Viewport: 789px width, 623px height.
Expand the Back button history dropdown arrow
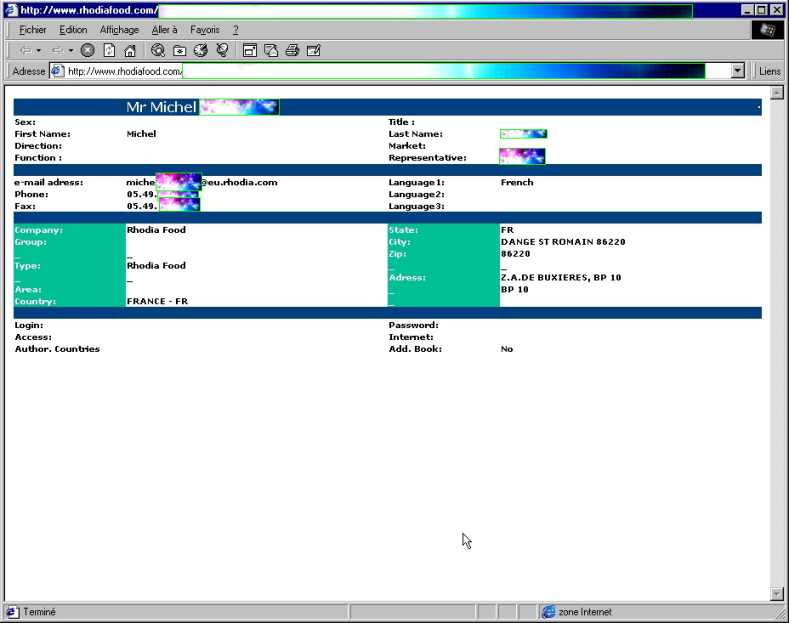(39, 50)
